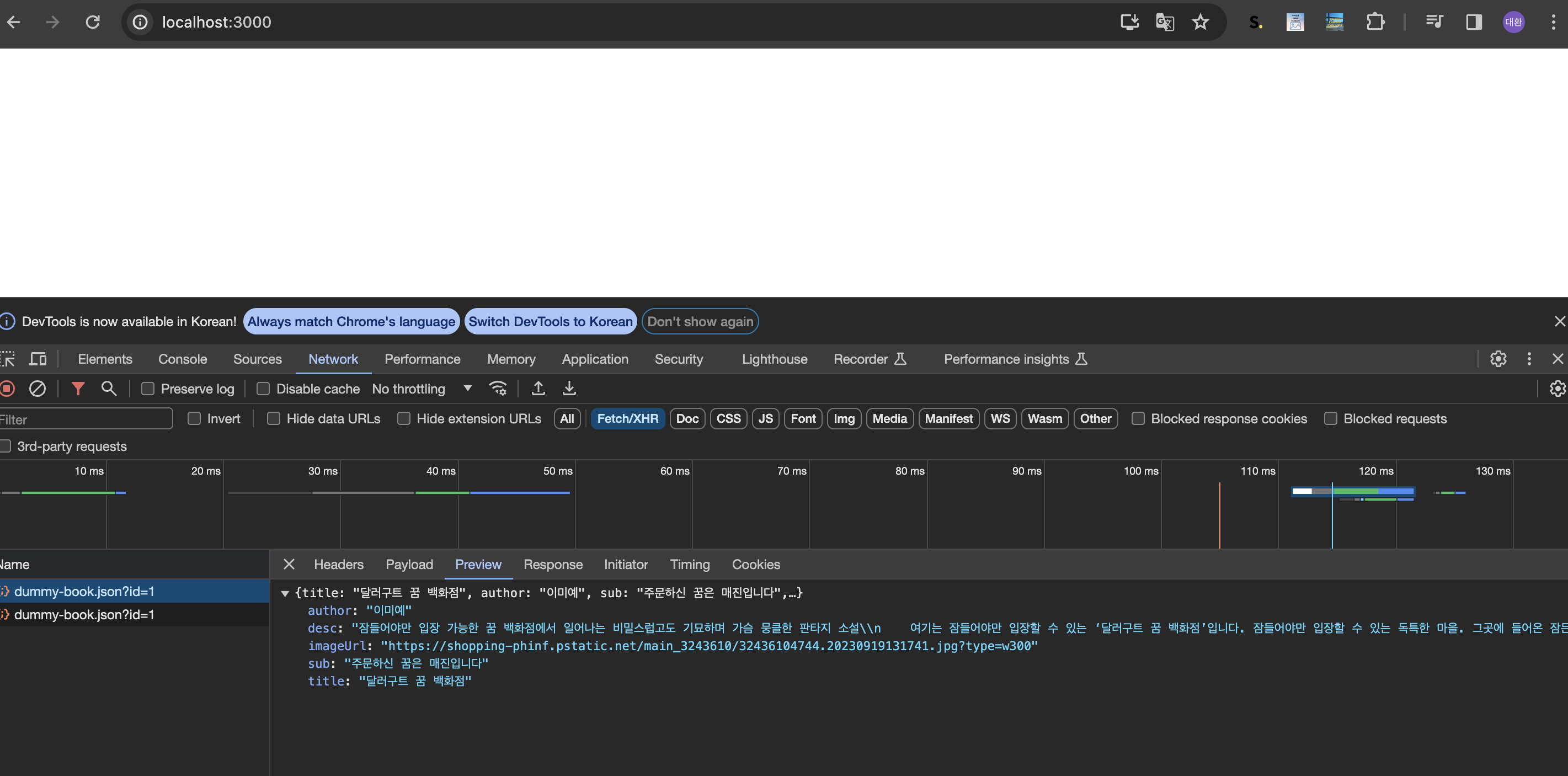Open DevTools settings gear icon
Screen dimensions: 1568x776
[x=1498, y=359]
